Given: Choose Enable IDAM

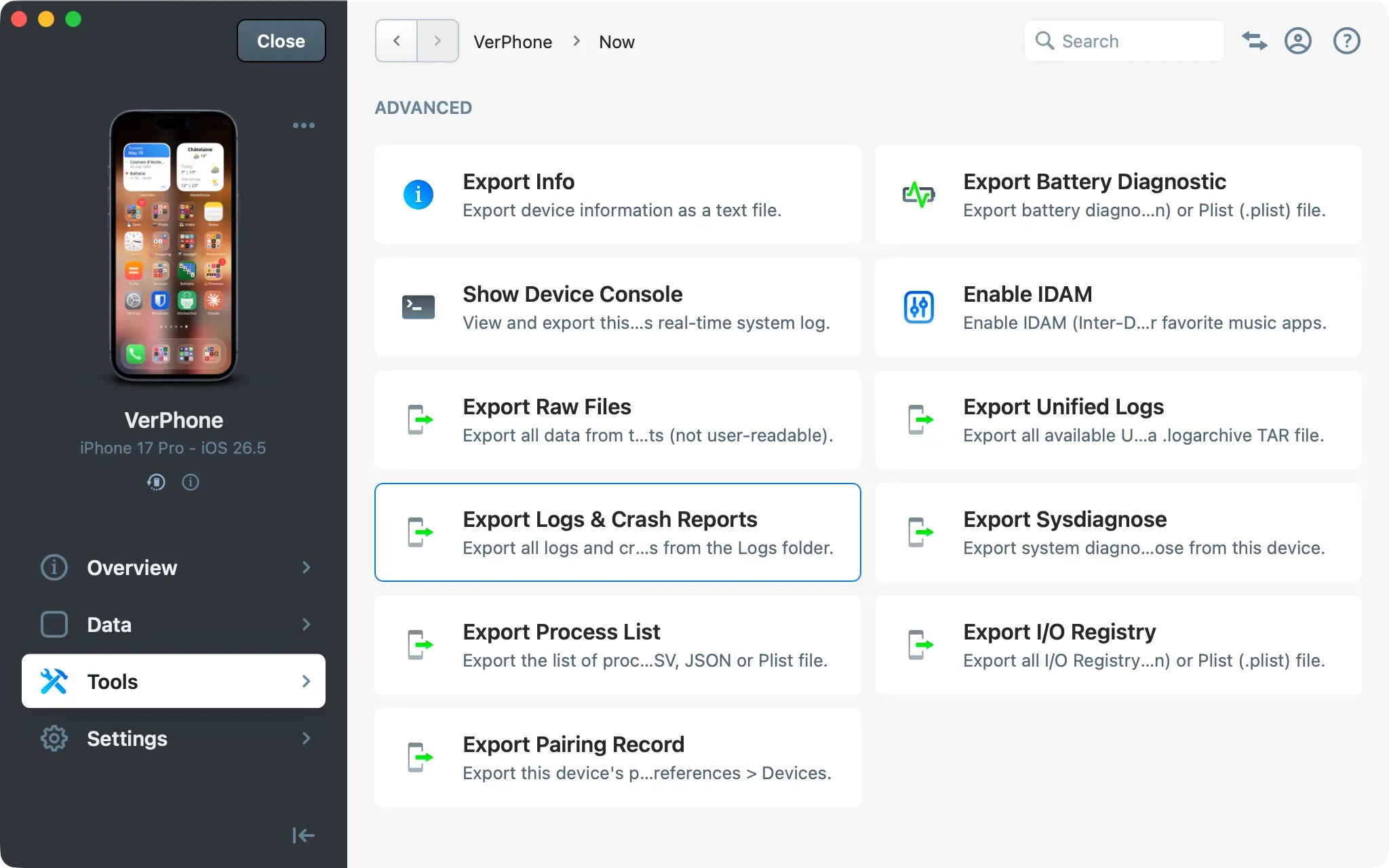Looking at the screenshot, I should pyautogui.click(x=1118, y=307).
